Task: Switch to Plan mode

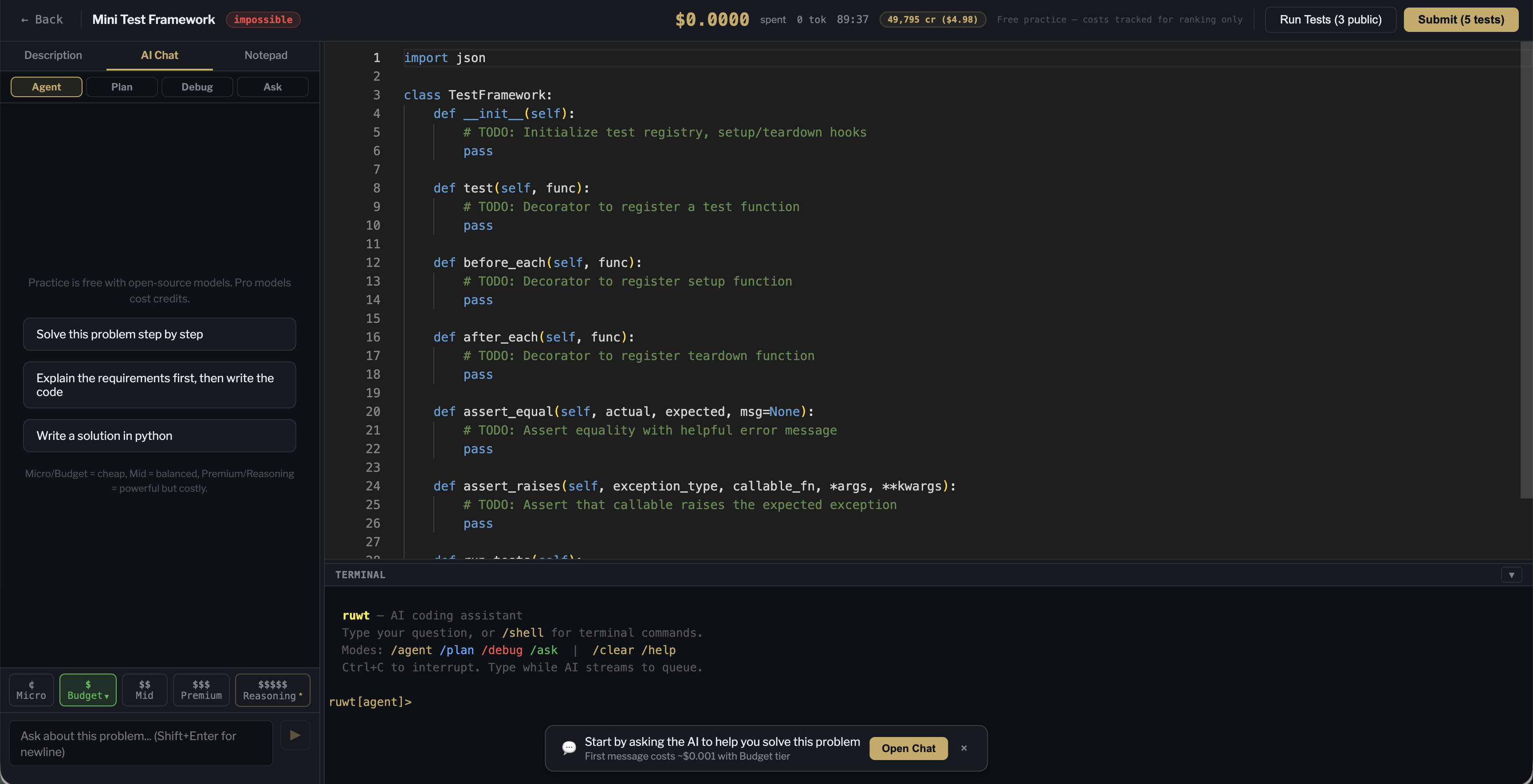Action: click(x=122, y=87)
